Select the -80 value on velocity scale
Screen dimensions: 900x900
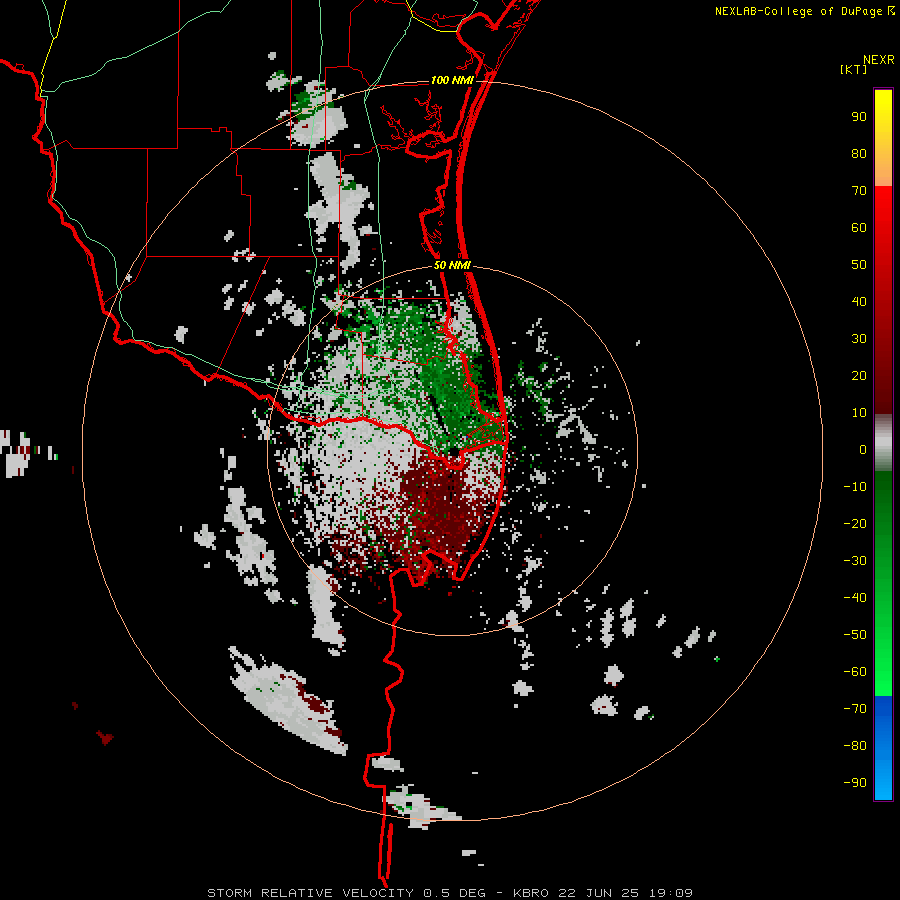[855, 746]
